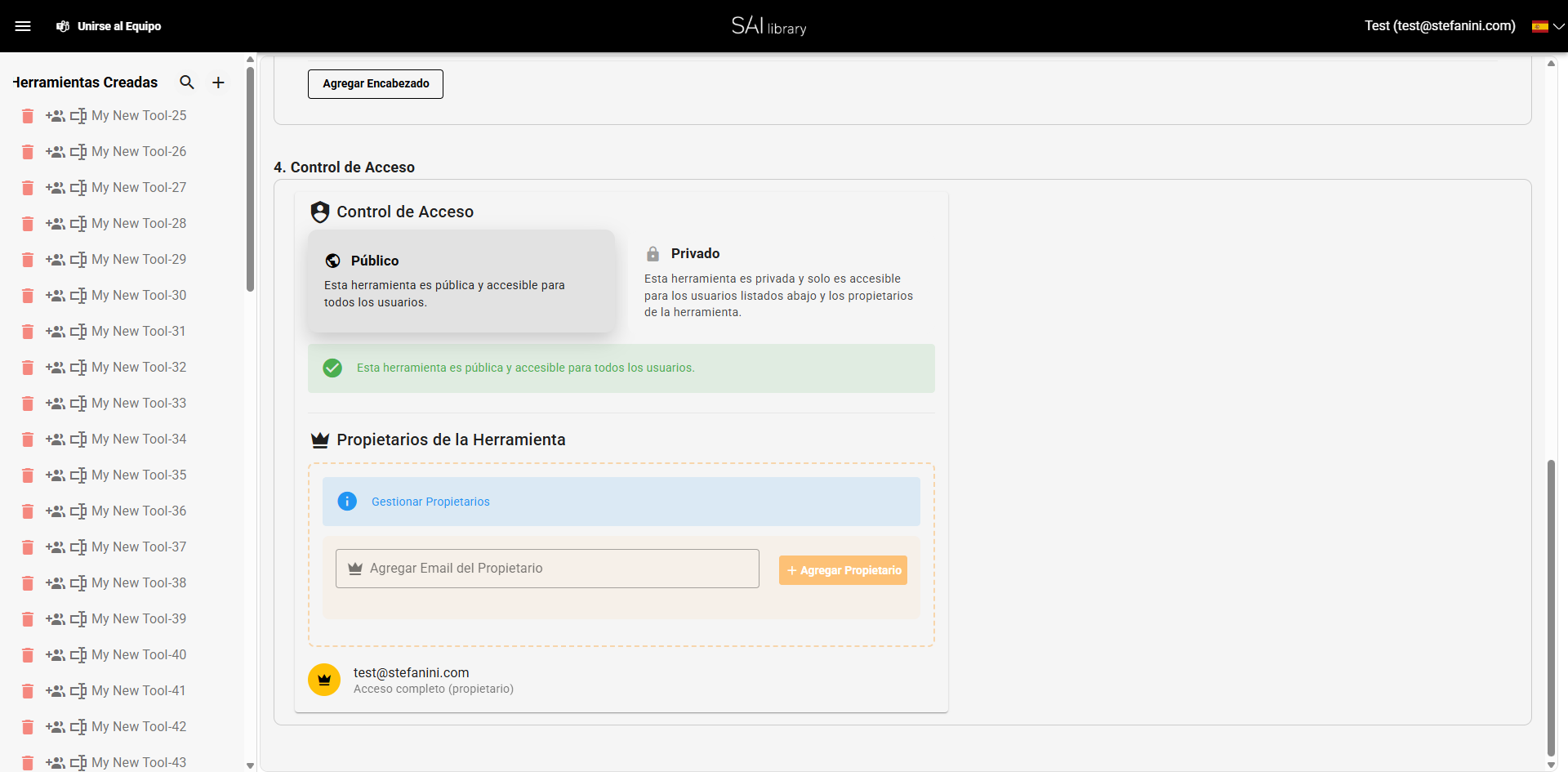The height and width of the screenshot is (772, 1568).
Task: Click the megaphone icon in the top bar
Action: (63, 26)
